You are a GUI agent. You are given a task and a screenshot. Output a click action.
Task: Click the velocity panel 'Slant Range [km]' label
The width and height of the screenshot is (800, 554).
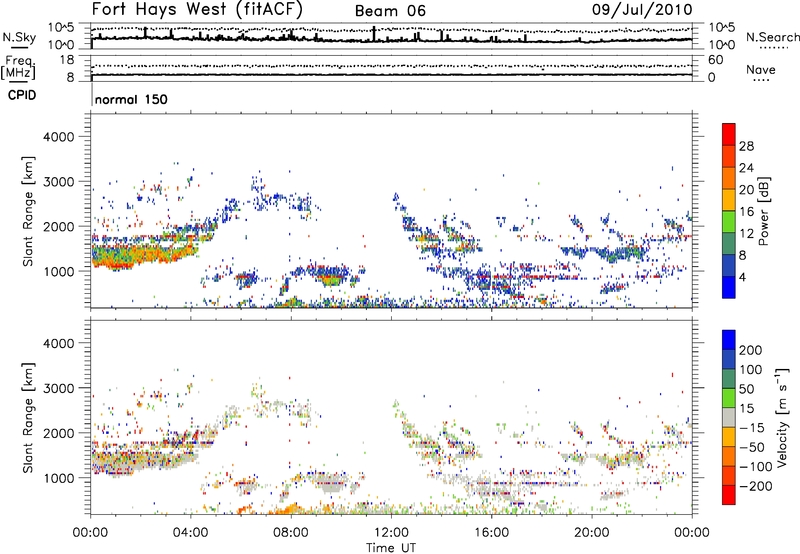(x=29, y=418)
